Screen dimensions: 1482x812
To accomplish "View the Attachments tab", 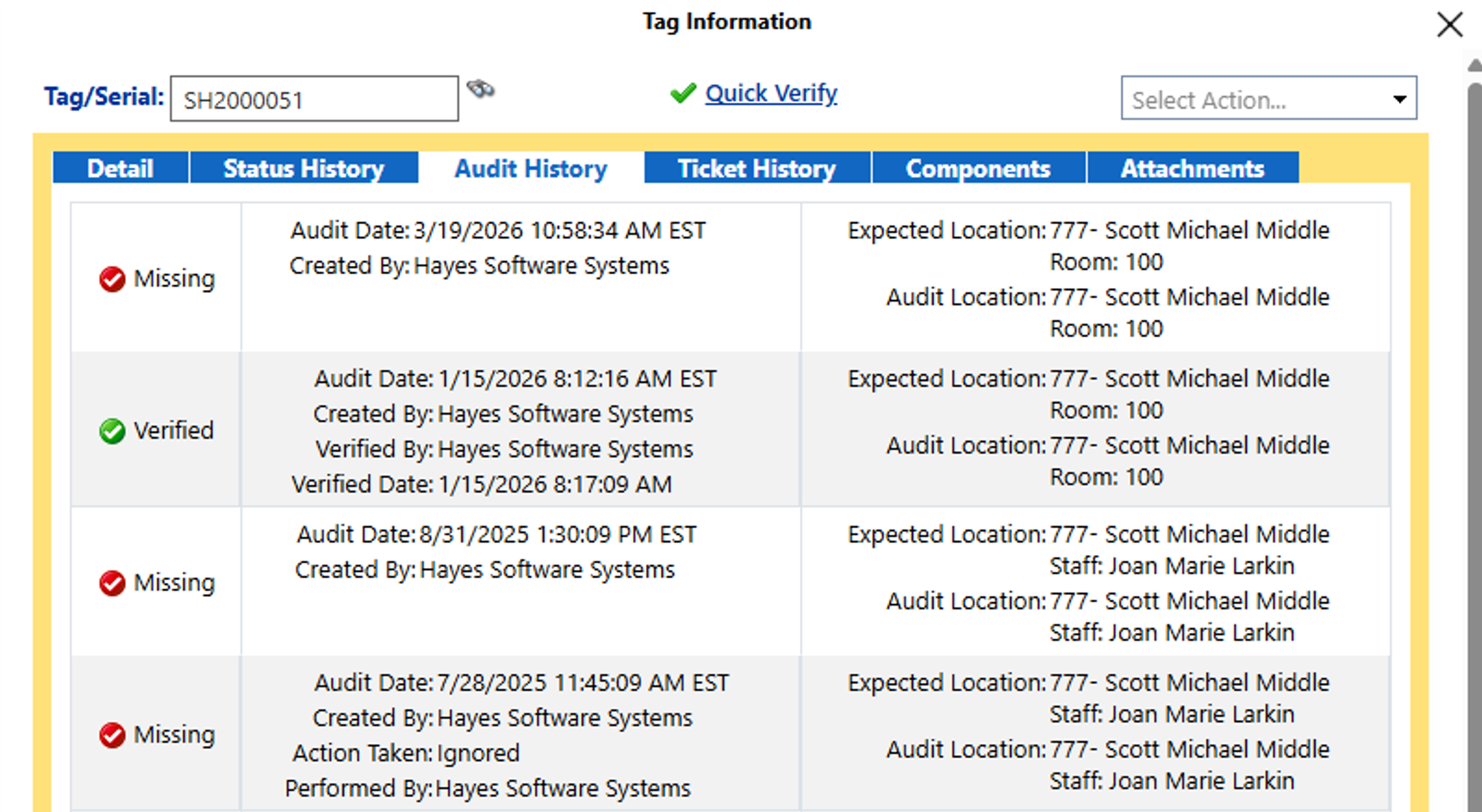I will [x=1193, y=168].
